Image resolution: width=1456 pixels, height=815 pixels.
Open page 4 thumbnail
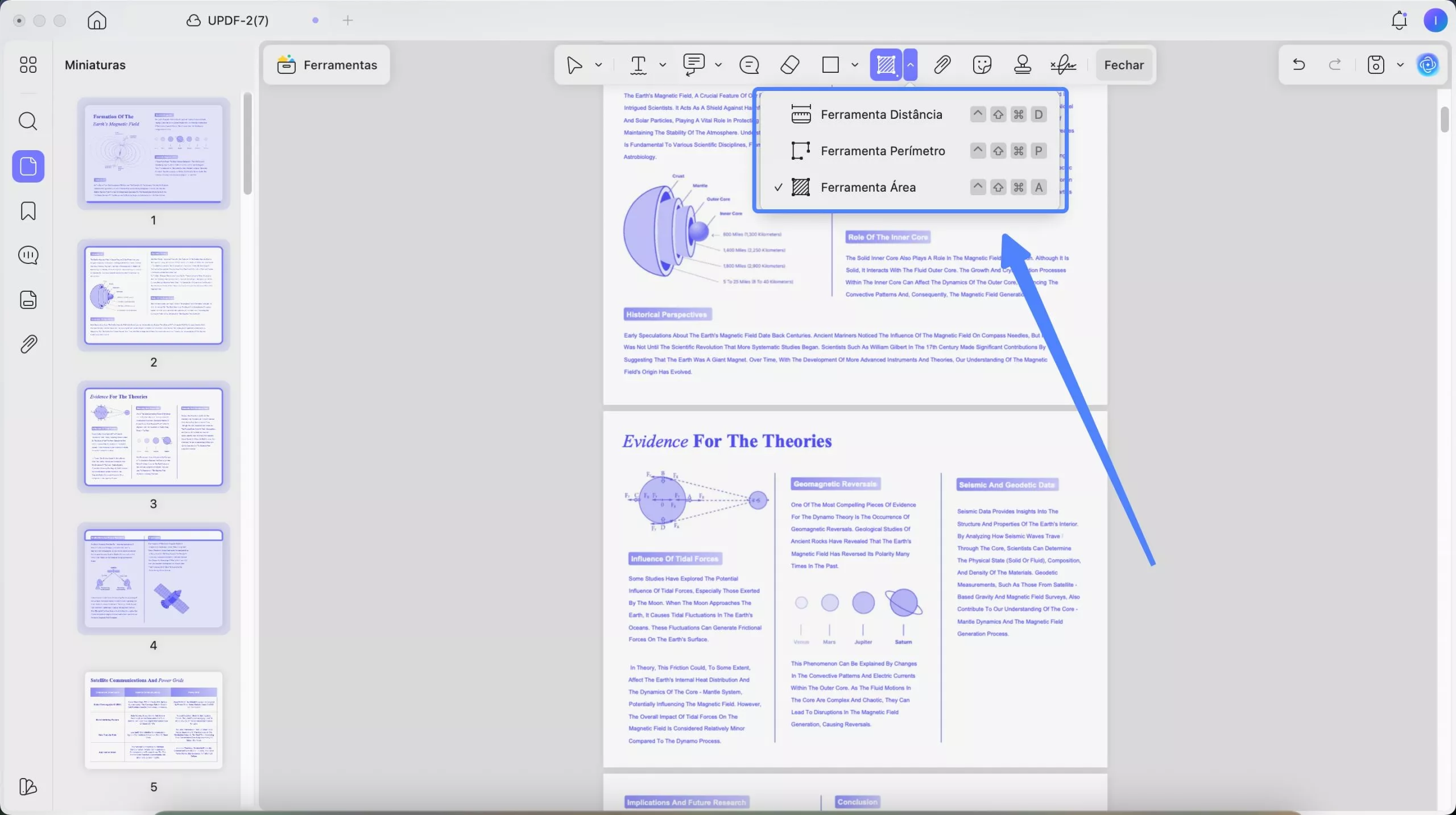(x=154, y=579)
